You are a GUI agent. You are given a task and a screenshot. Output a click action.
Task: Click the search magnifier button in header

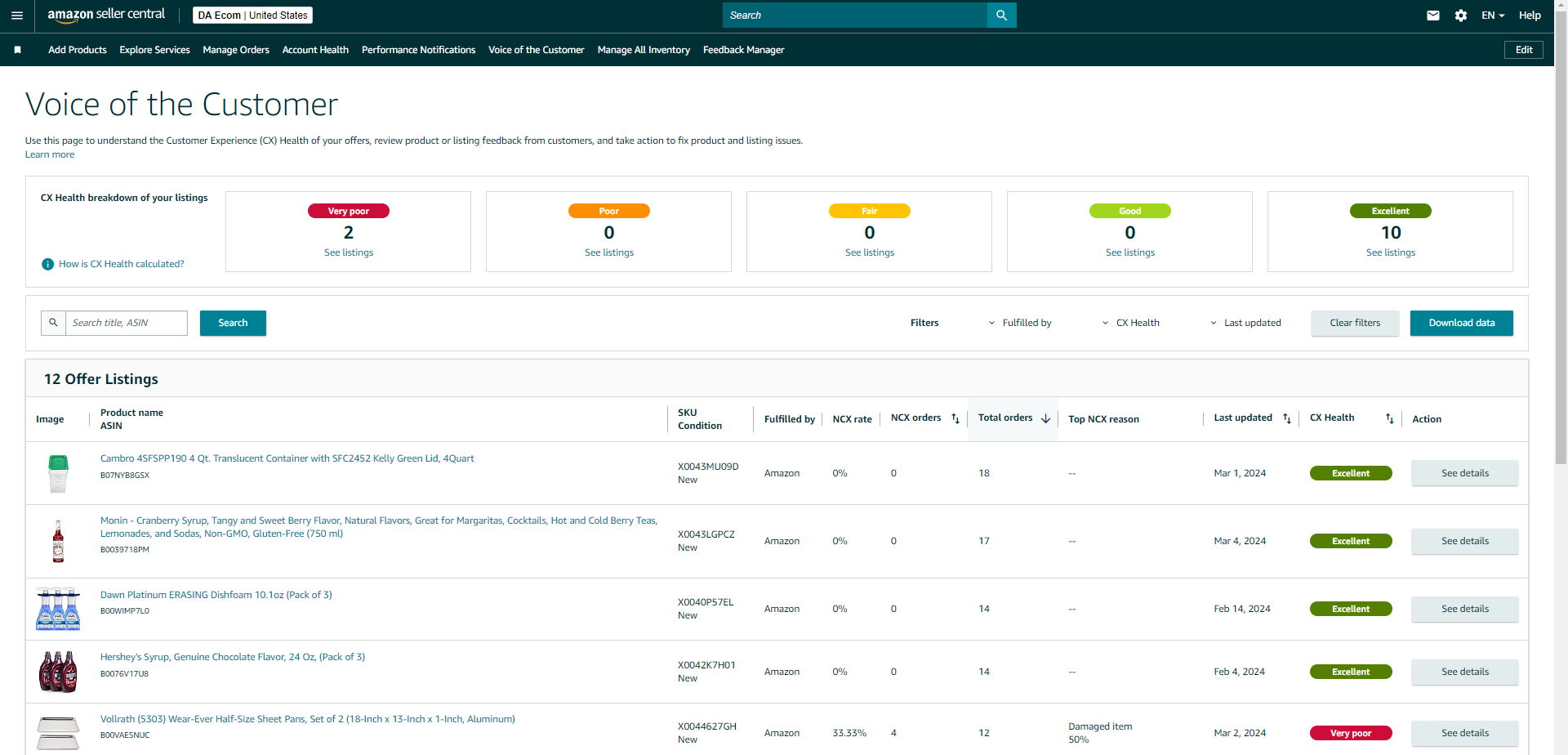(1002, 15)
